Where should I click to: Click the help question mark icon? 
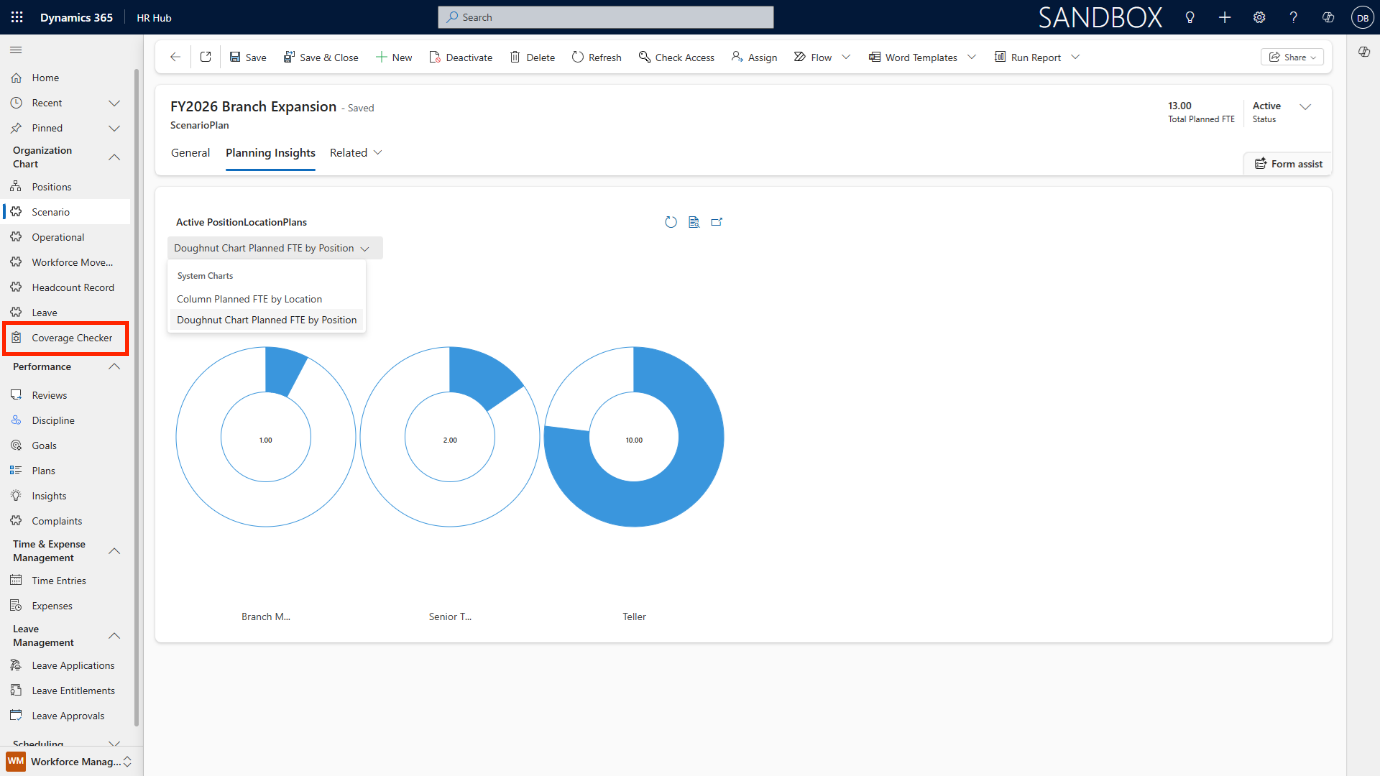1293,17
